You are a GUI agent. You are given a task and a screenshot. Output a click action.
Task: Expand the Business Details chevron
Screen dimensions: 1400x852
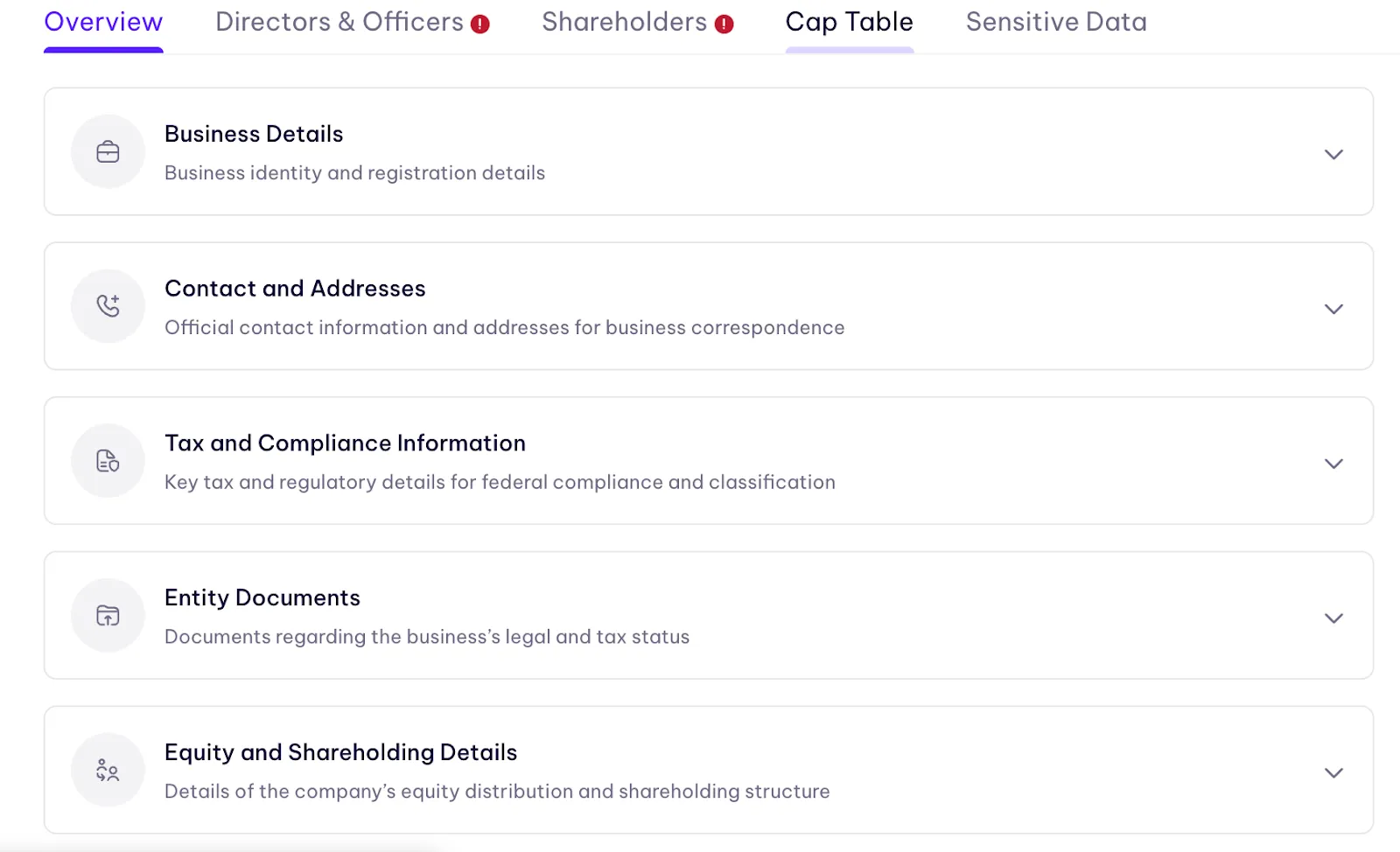[1333, 155]
